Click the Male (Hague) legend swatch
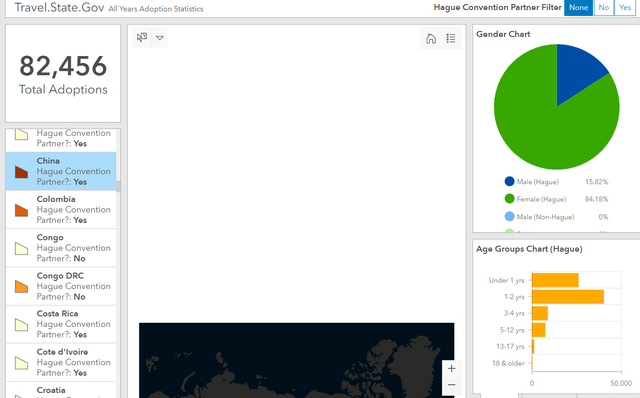Image resolution: width=640 pixels, height=398 pixels. (509, 181)
